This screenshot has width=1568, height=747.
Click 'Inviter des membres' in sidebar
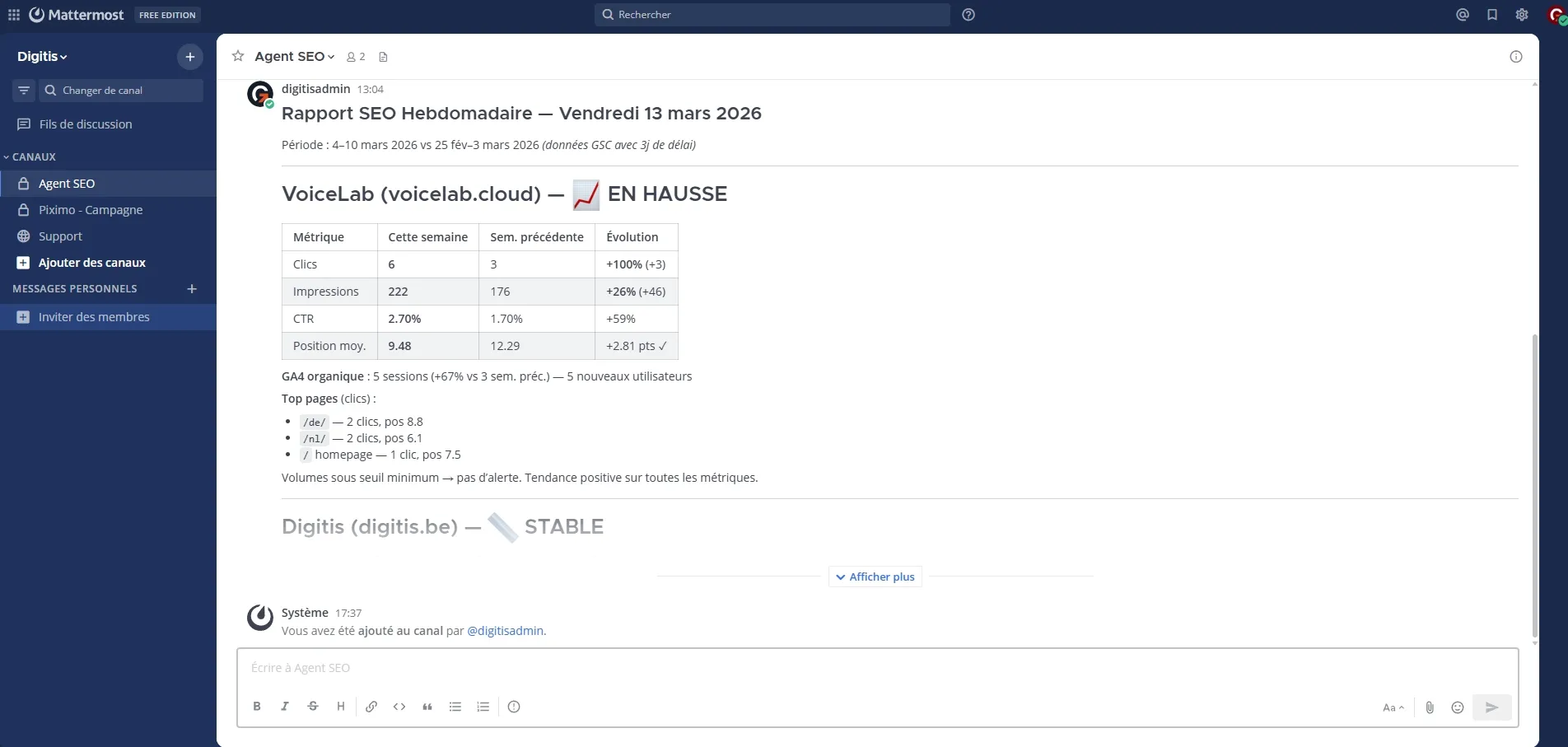pos(94,316)
